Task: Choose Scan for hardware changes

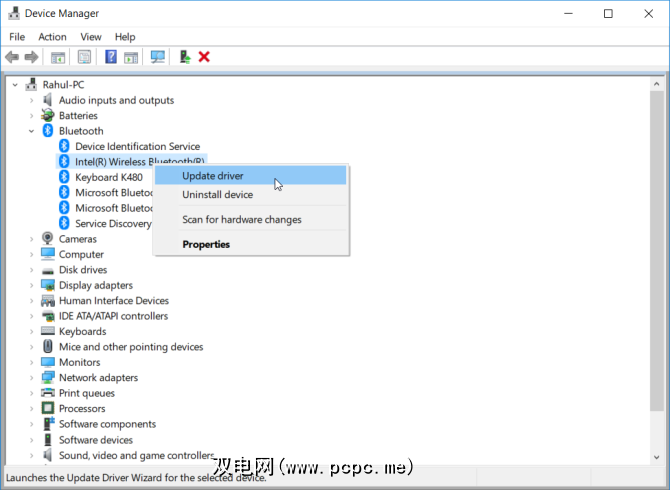Action: (x=250, y=219)
